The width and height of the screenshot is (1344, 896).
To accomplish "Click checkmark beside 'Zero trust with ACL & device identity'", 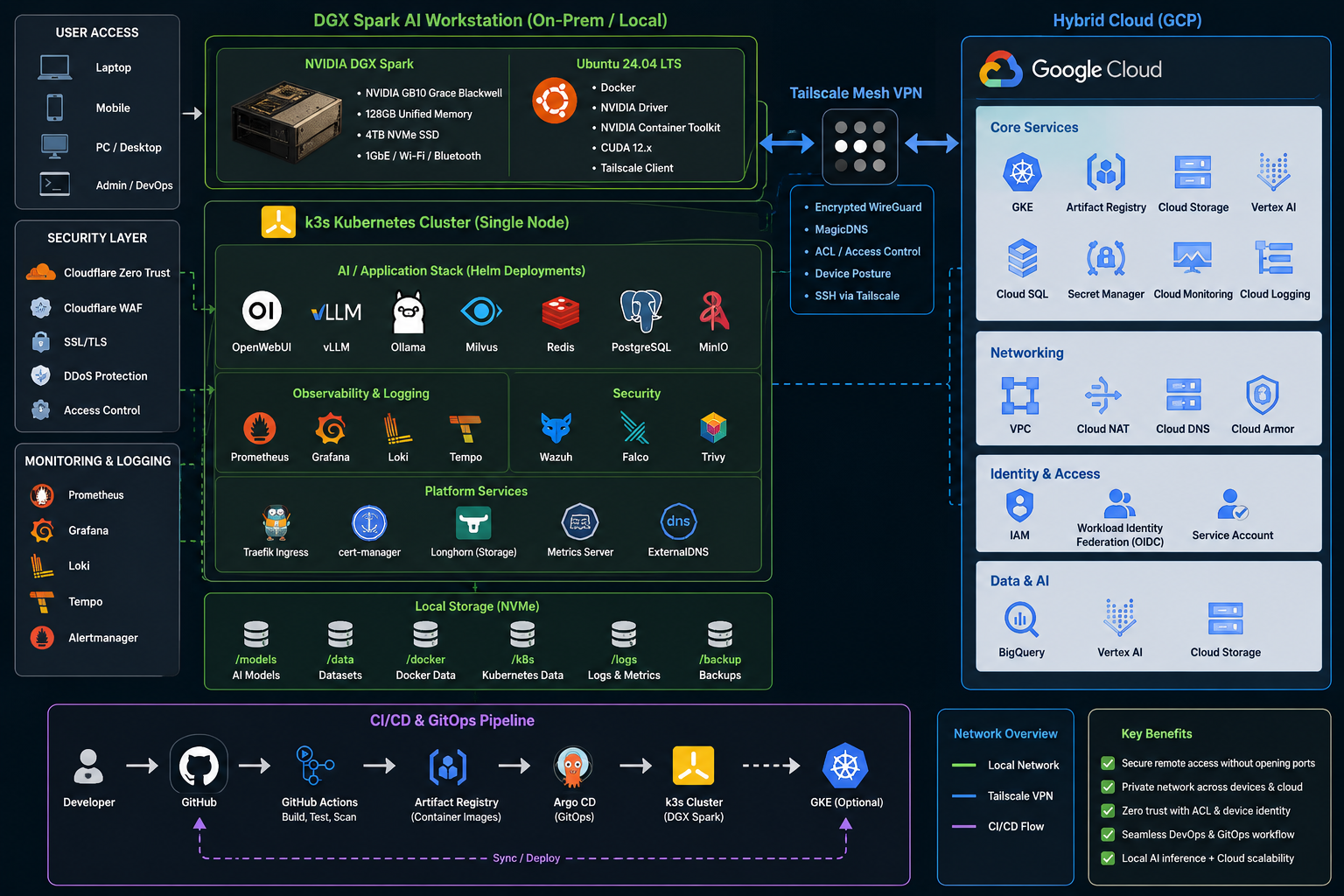I will coord(1108,810).
